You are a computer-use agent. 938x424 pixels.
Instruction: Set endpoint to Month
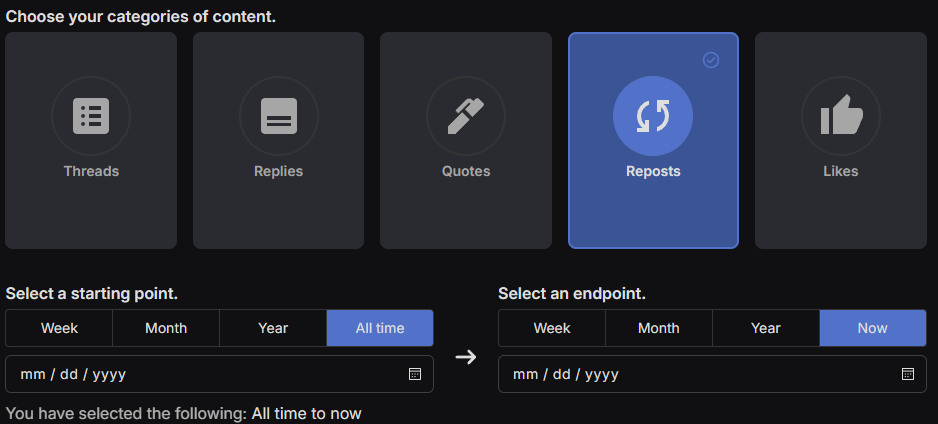659,328
